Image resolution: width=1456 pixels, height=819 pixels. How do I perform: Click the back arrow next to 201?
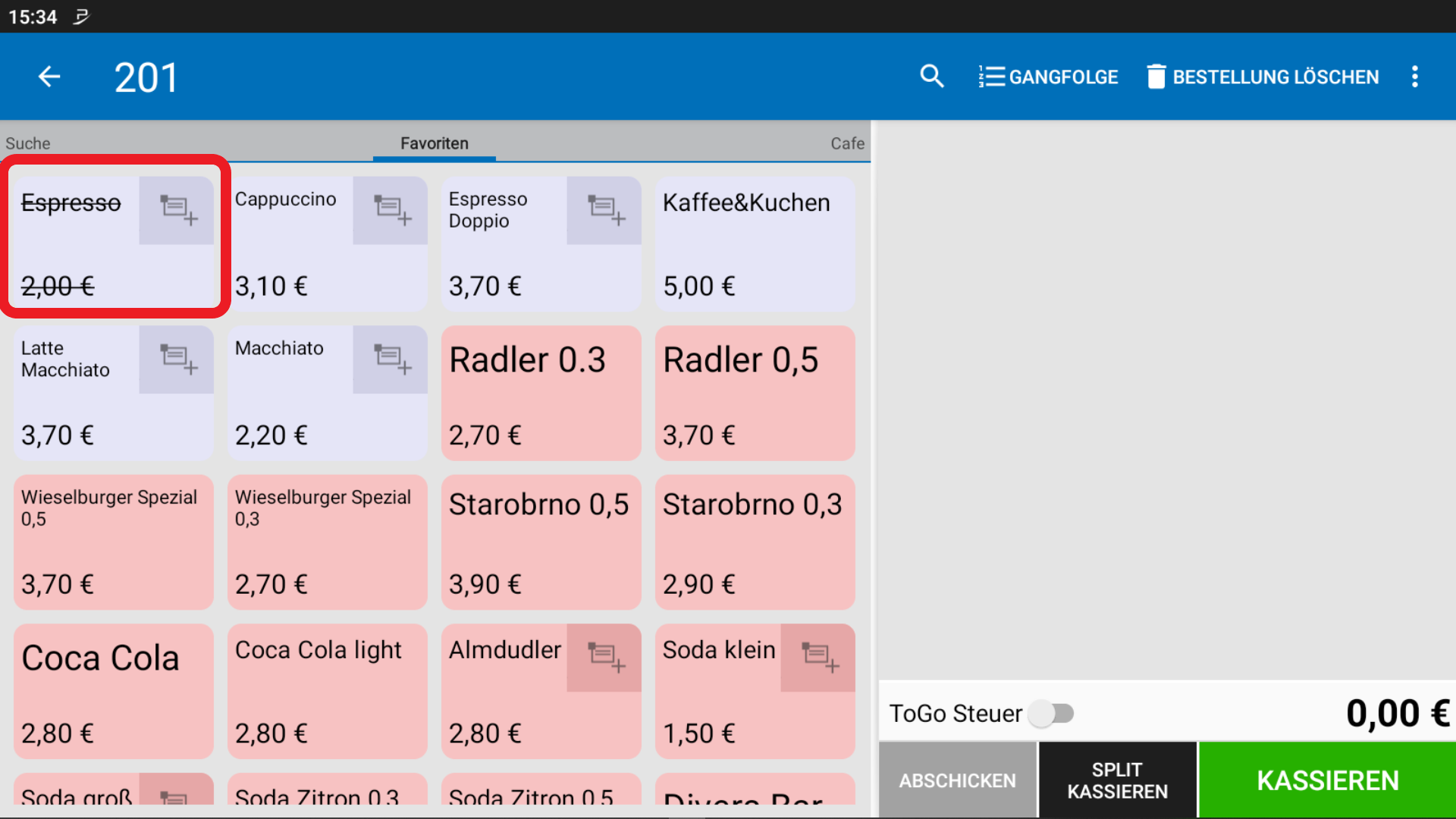[49, 76]
